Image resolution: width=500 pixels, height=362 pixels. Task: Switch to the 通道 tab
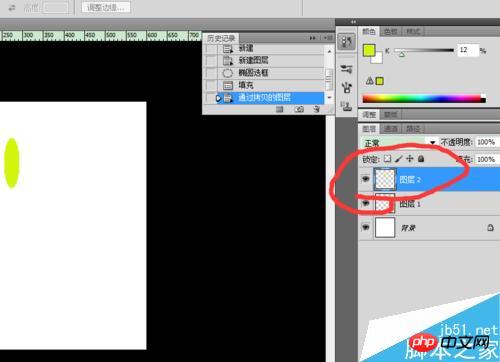pyautogui.click(x=391, y=128)
